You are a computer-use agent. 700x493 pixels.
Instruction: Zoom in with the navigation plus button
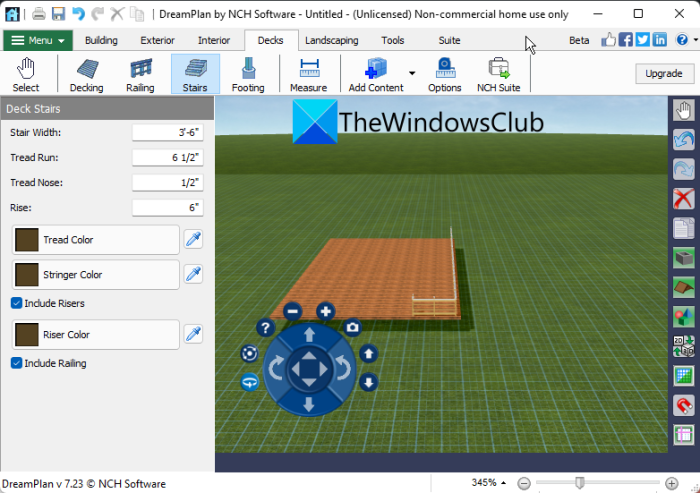325,311
